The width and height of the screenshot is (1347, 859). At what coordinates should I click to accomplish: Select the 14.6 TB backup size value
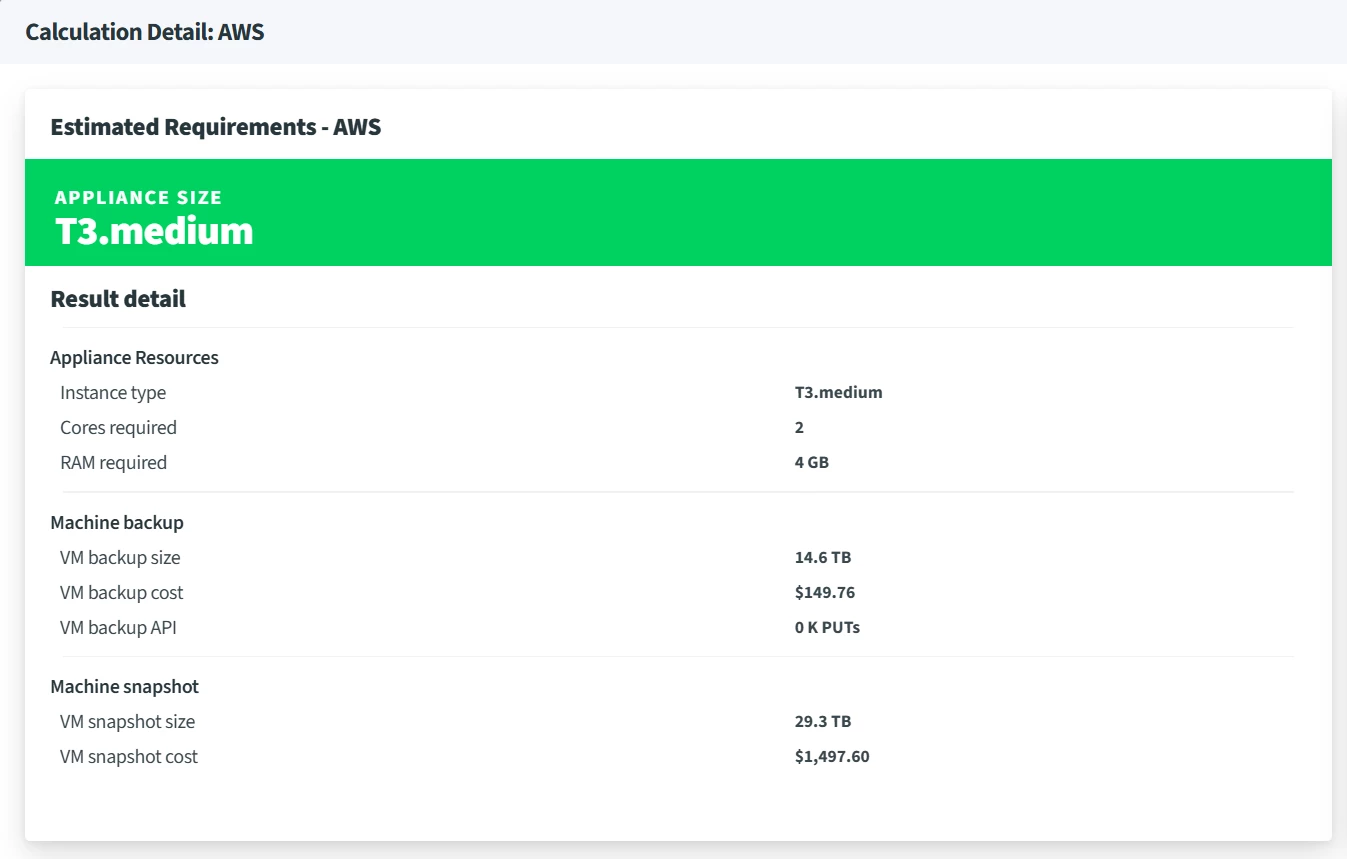[823, 558]
